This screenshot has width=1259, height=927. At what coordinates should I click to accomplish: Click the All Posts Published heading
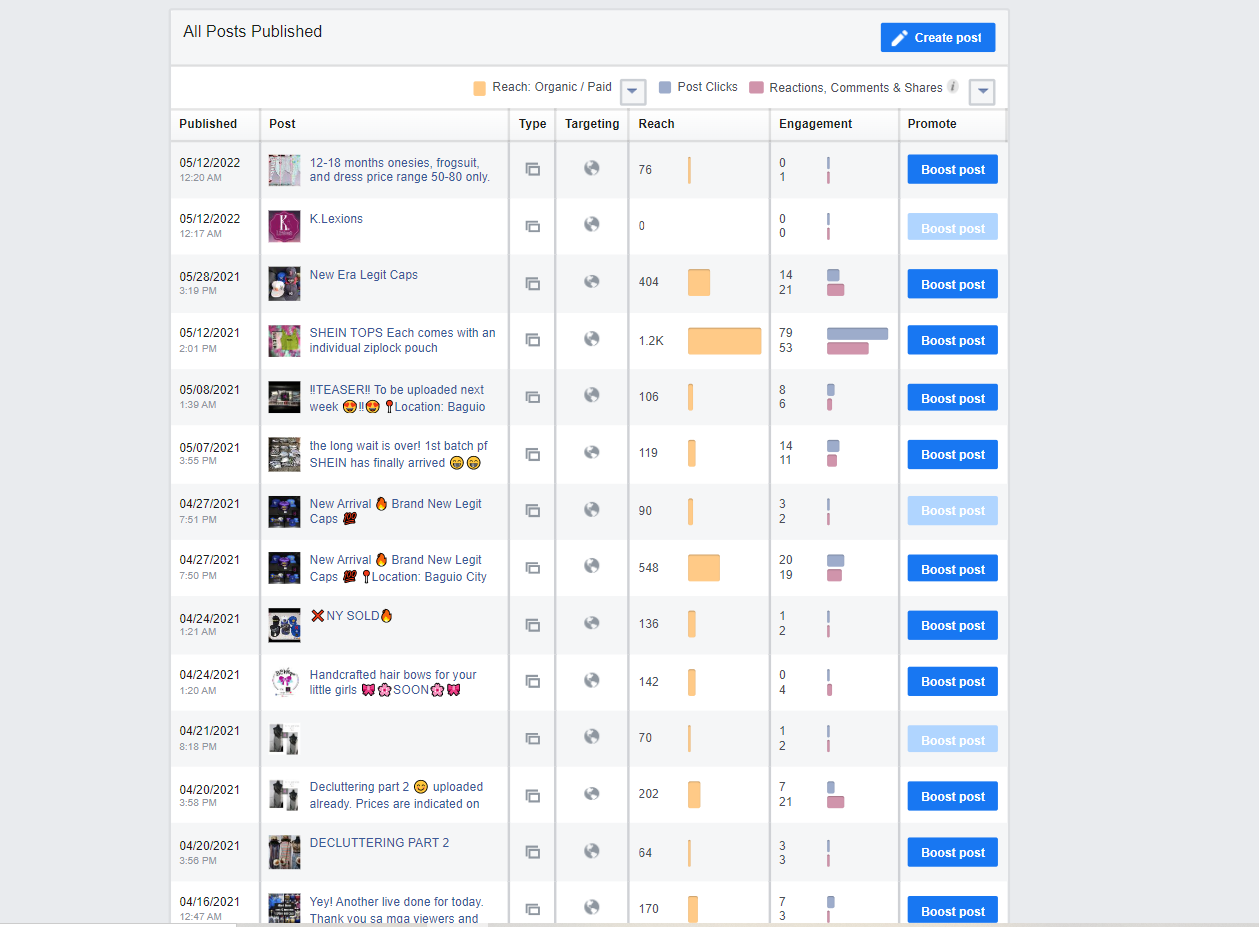[253, 32]
